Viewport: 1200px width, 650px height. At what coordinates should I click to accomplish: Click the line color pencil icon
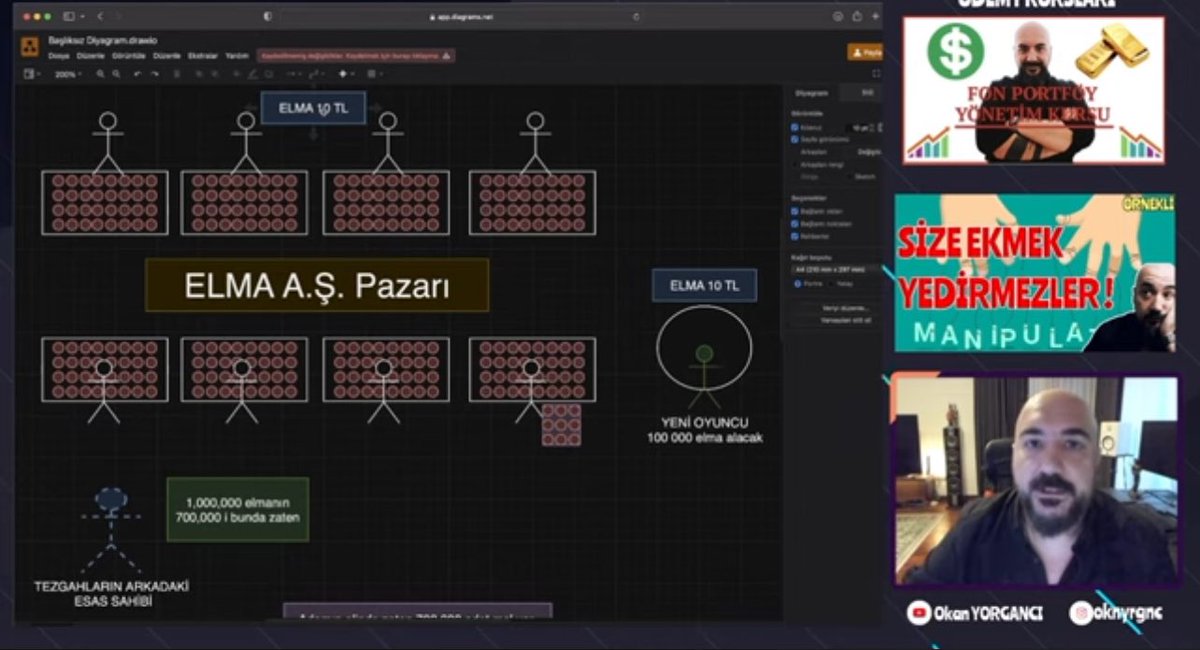(x=253, y=74)
